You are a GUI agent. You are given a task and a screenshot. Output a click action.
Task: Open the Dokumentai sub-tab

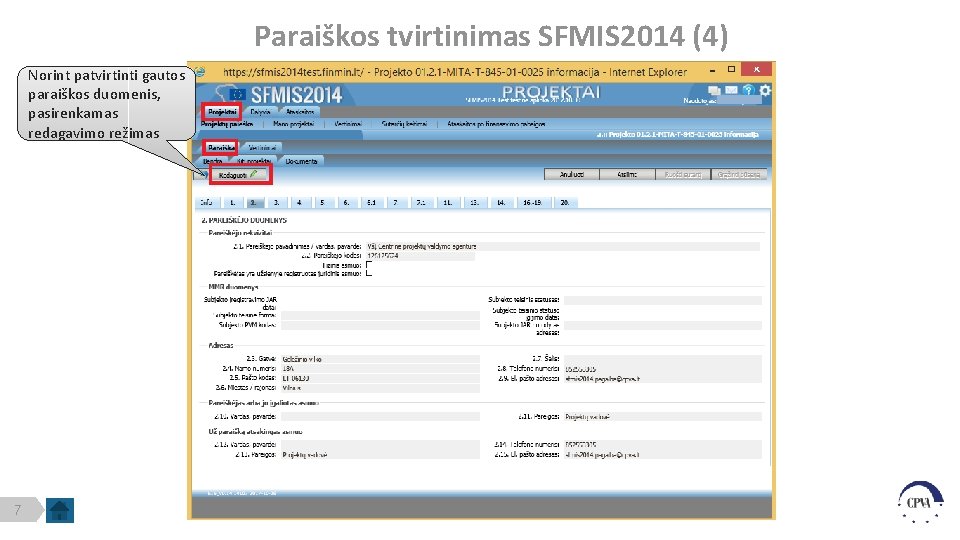point(301,161)
